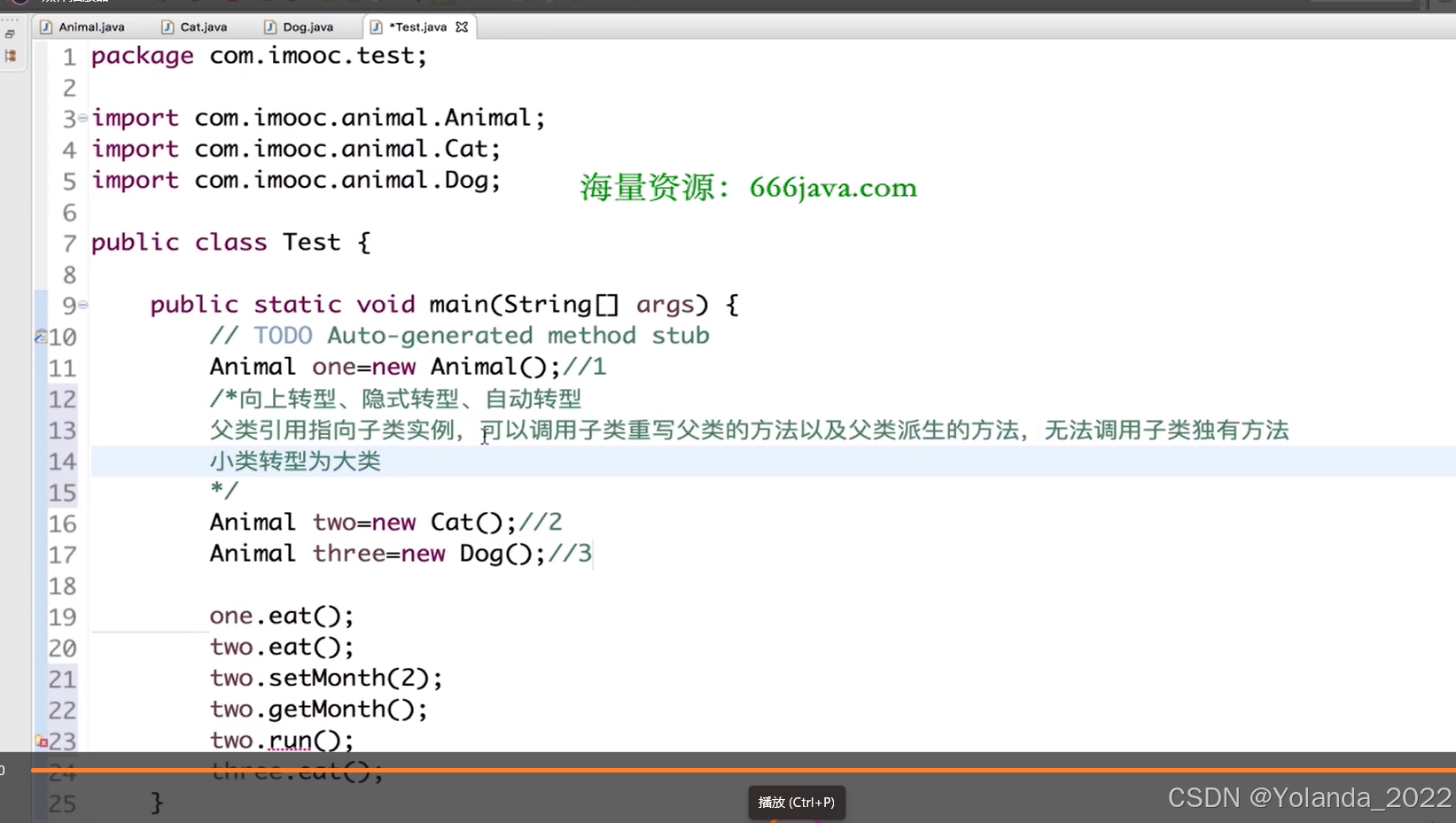
Task: Open the Package Explorer icon in left sidebar
Action: 11,56
